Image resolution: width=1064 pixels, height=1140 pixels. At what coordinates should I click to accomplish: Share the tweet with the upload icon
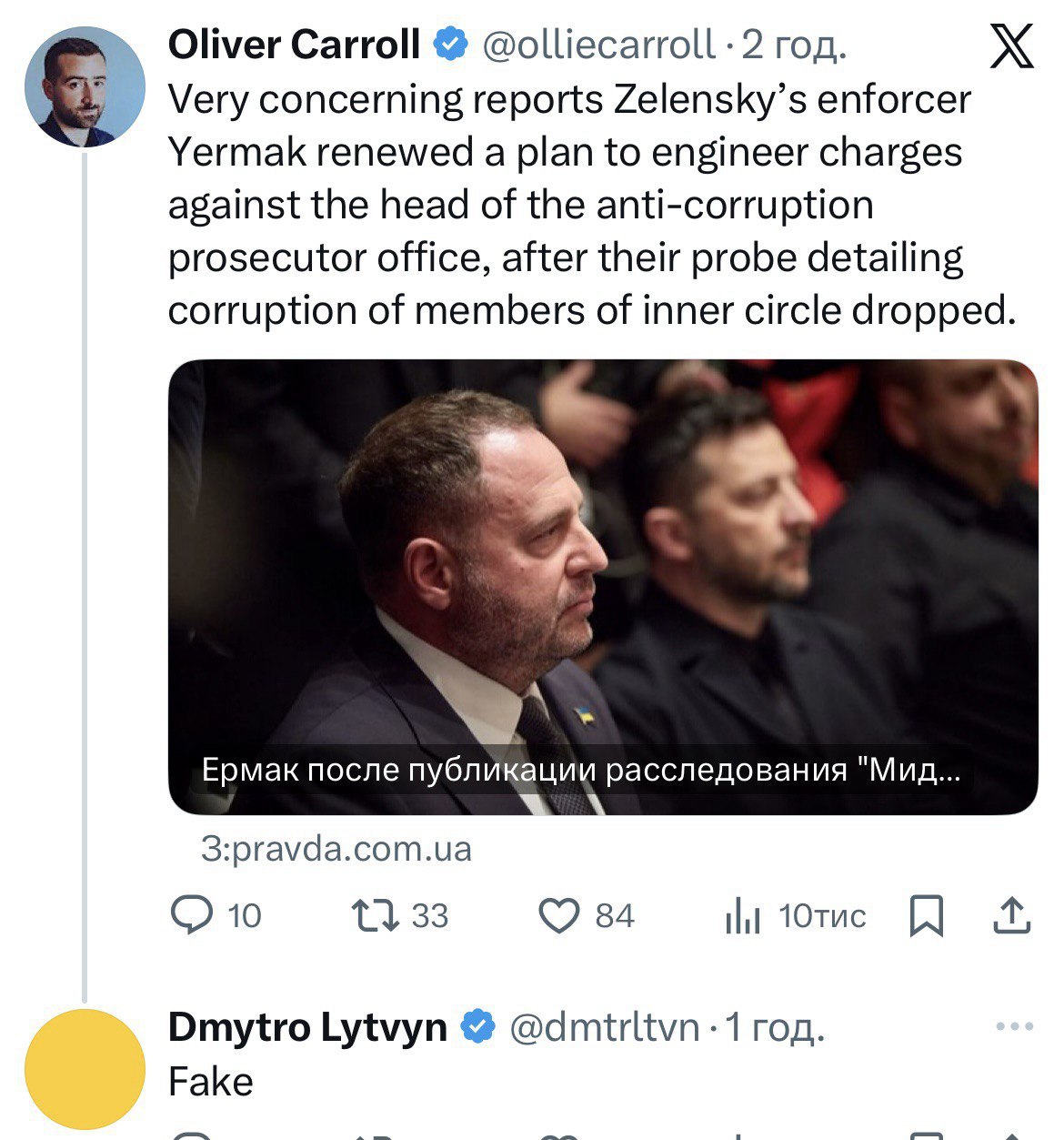tap(1011, 915)
